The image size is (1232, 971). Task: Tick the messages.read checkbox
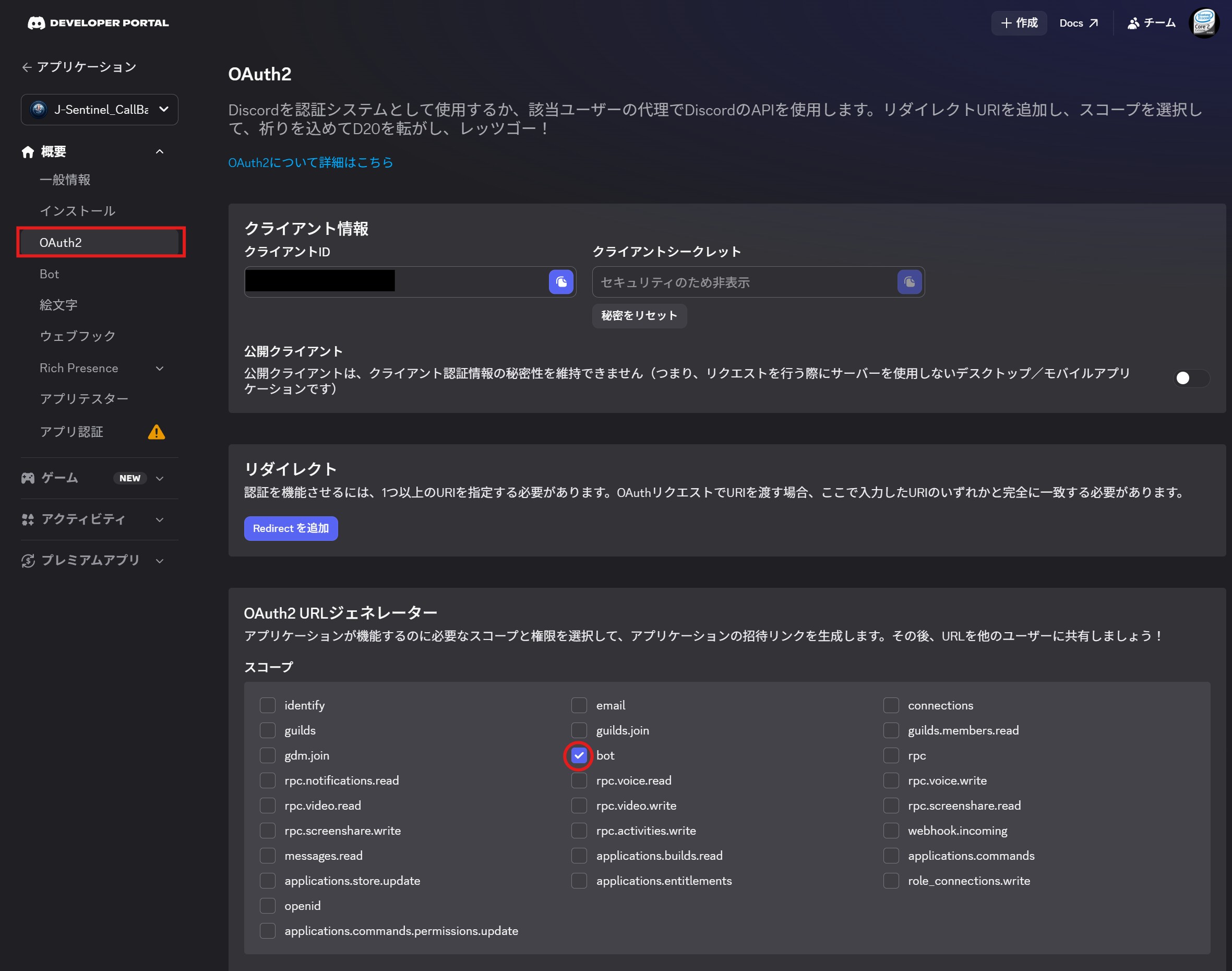[x=267, y=856]
